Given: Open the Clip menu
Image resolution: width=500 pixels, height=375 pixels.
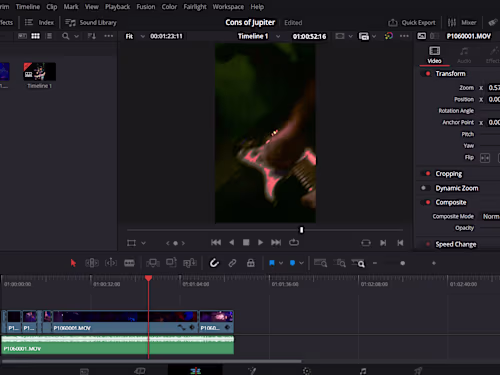Looking at the screenshot, I should (x=52, y=7).
